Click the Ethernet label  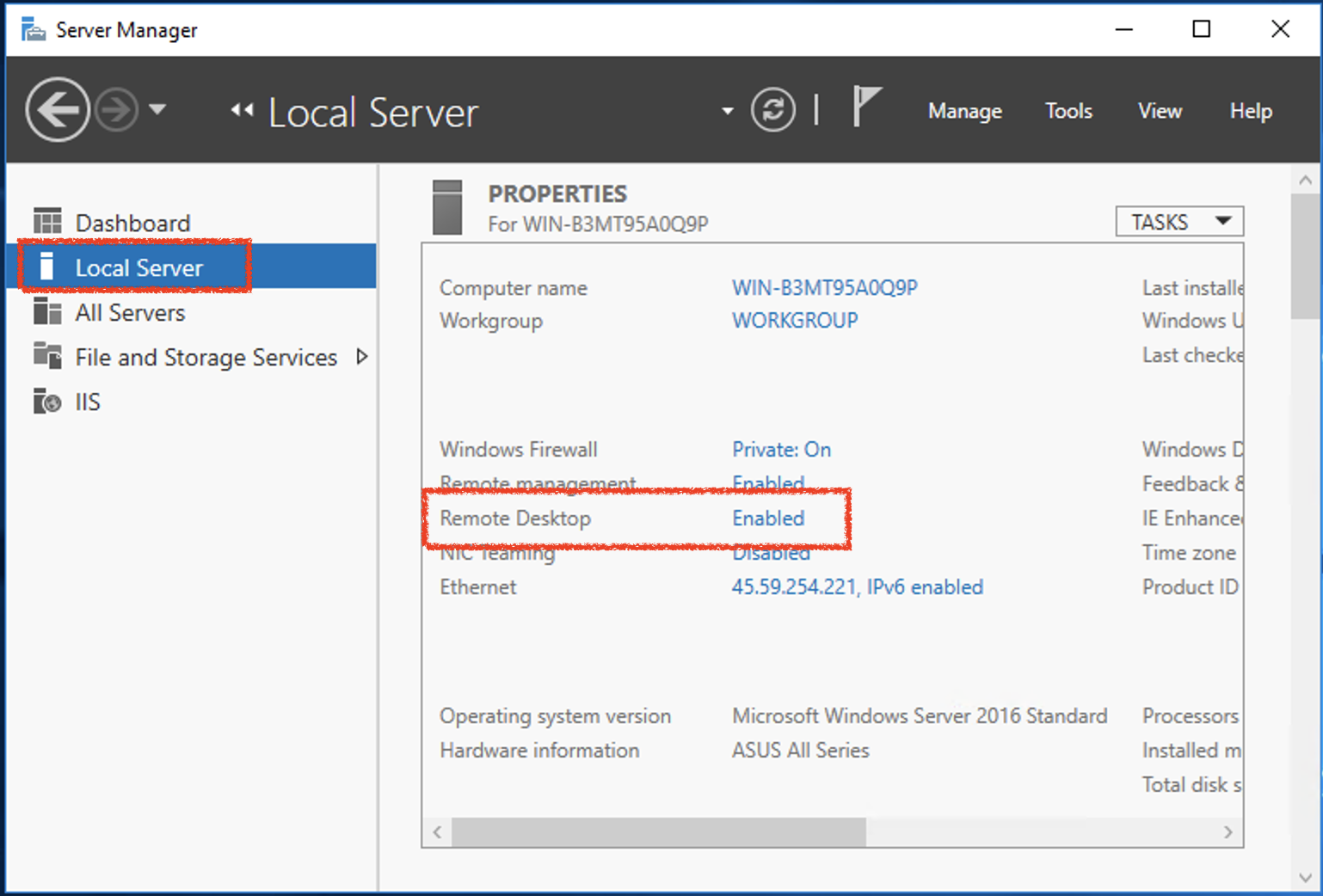click(x=477, y=586)
